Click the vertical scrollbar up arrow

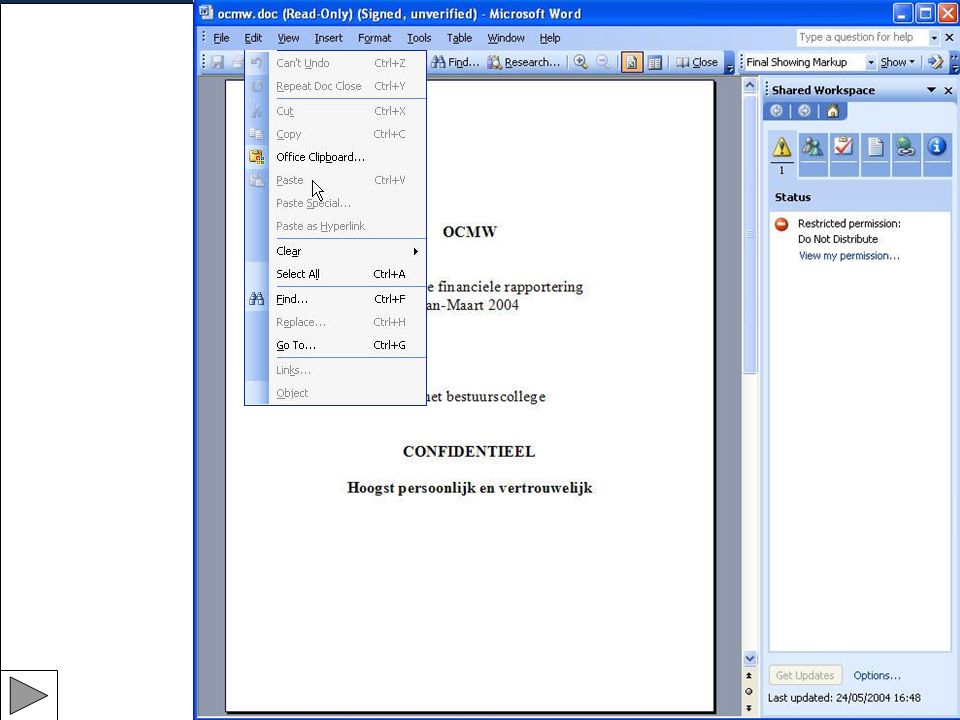tap(750, 85)
